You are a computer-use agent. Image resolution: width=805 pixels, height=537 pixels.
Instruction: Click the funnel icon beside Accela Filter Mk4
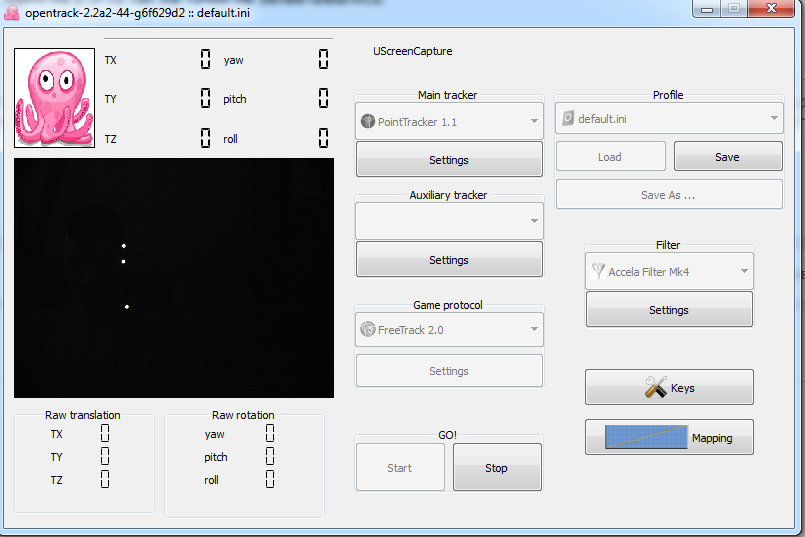(598, 271)
